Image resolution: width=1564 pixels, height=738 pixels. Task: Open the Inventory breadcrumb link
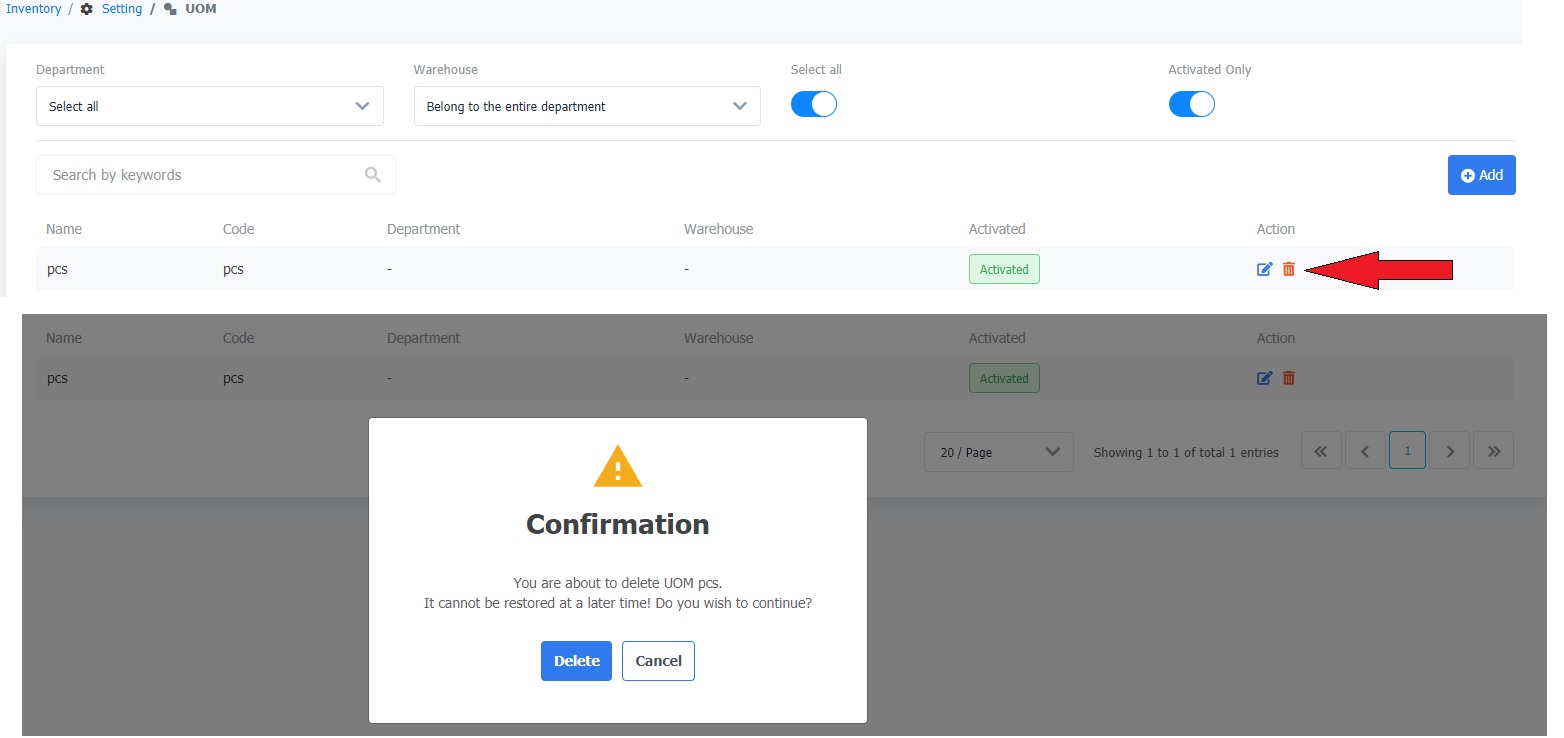[33, 9]
